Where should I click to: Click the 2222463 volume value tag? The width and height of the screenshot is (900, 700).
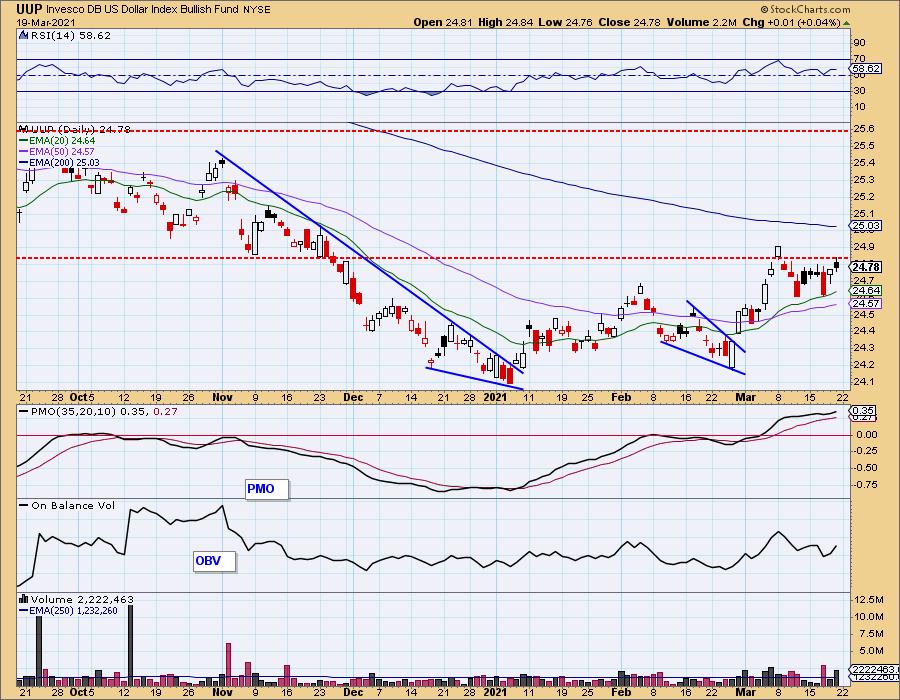tap(874, 669)
